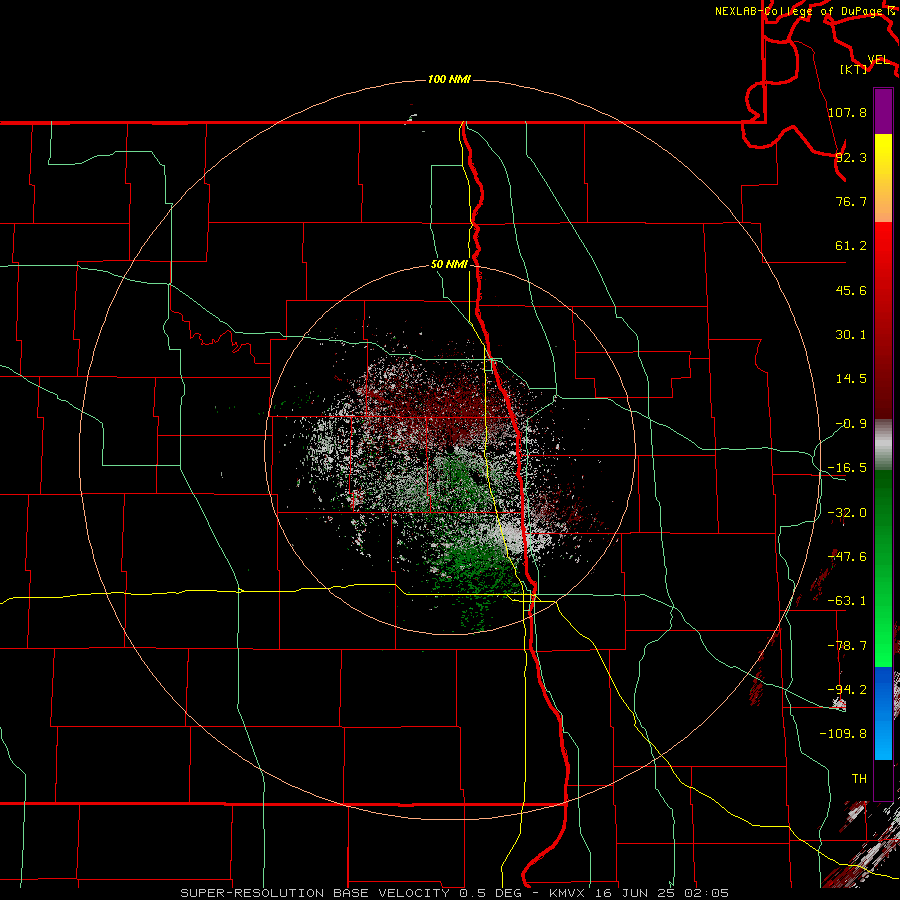The height and width of the screenshot is (900, 900).
Task: Click the 14.5 legend value
Action: [851, 379]
